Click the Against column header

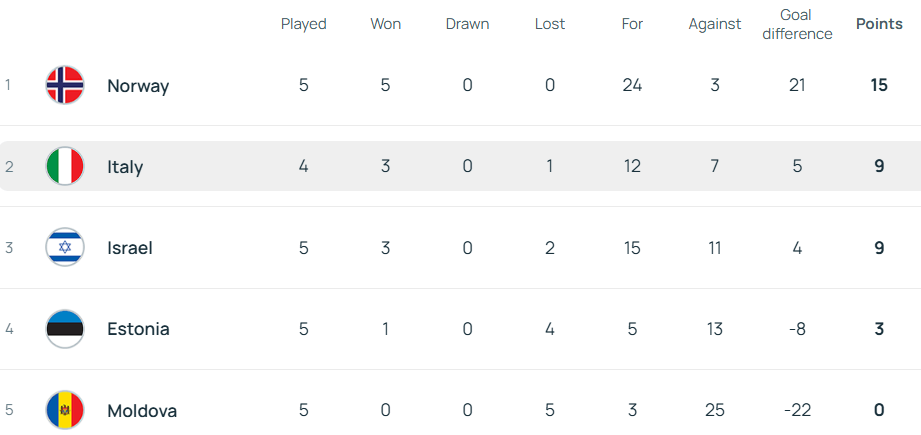715,24
